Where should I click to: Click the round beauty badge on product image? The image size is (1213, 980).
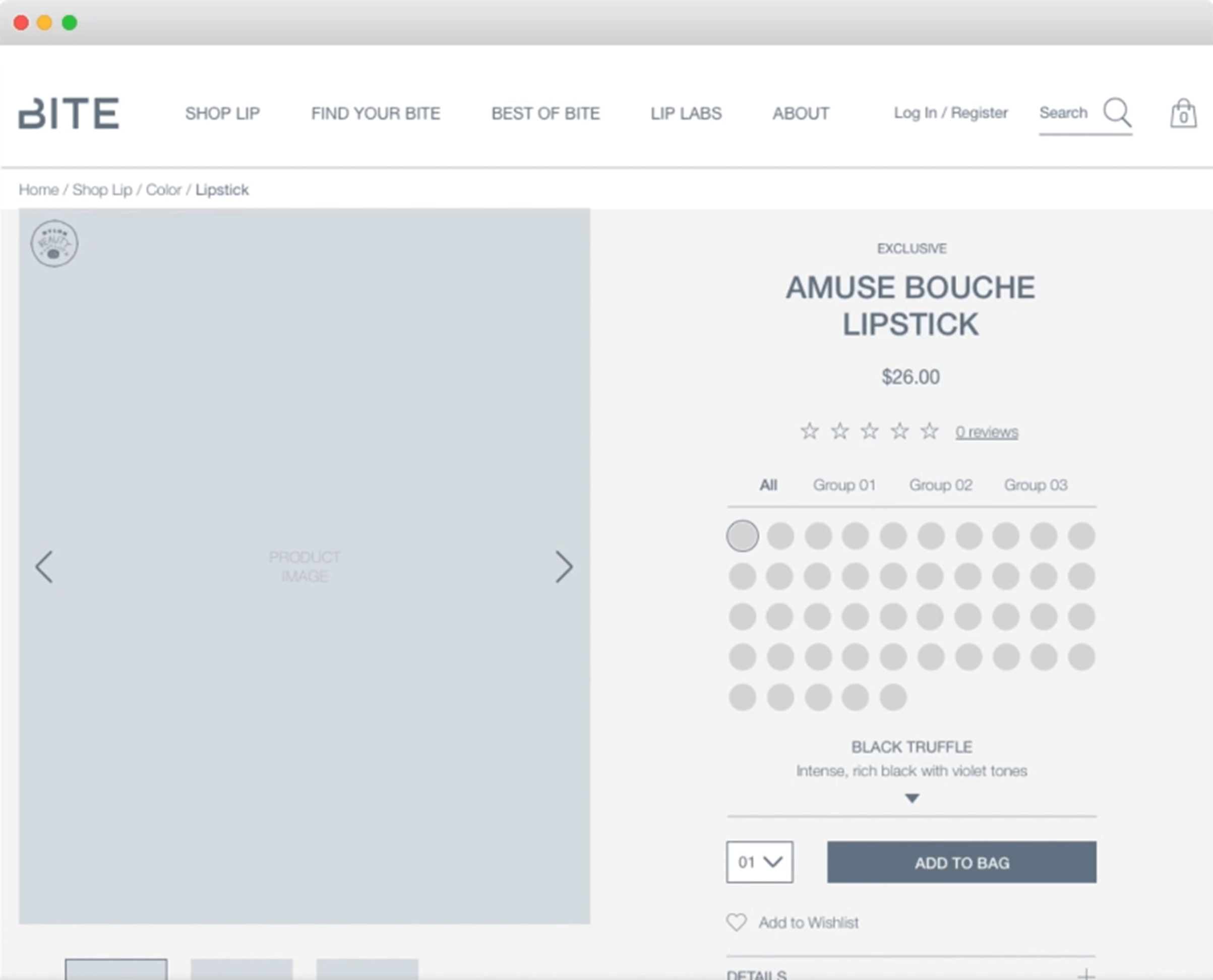click(x=54, y=244)
